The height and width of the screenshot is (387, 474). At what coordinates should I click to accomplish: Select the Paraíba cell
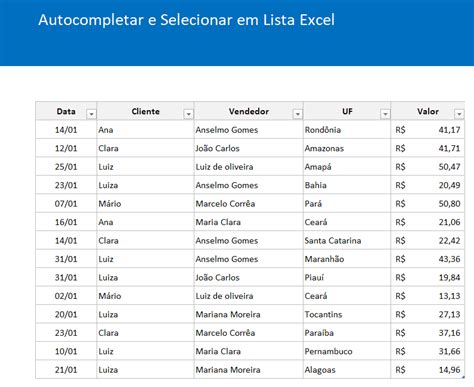pos(347,333)
